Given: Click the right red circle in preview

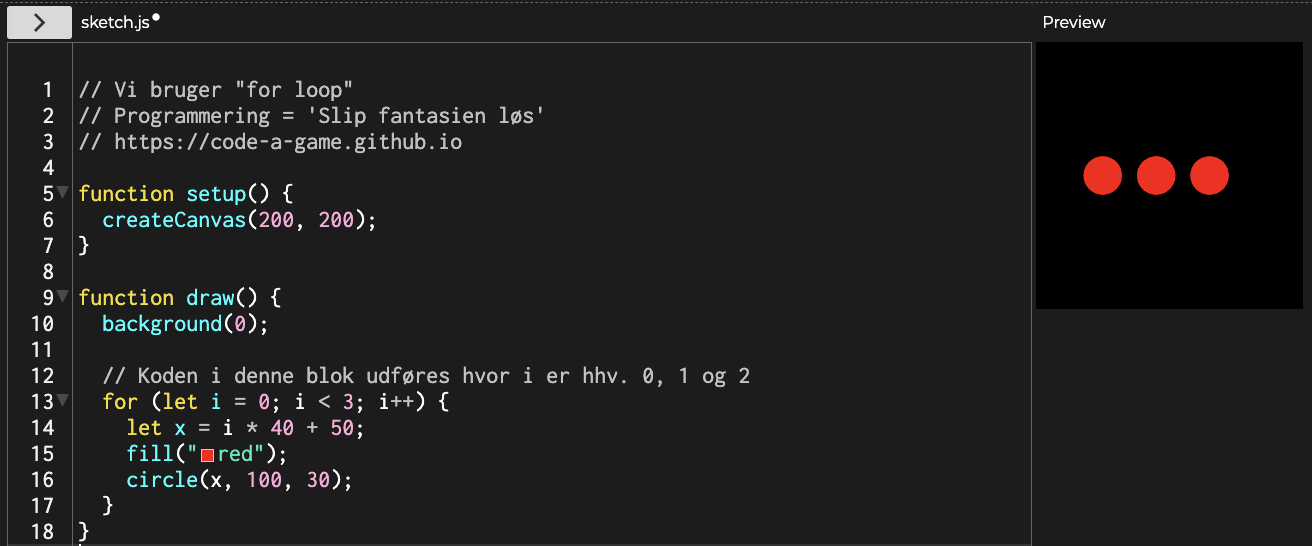Looking at the screenshot, I should pyautogui.click(x=1209, y=176).
